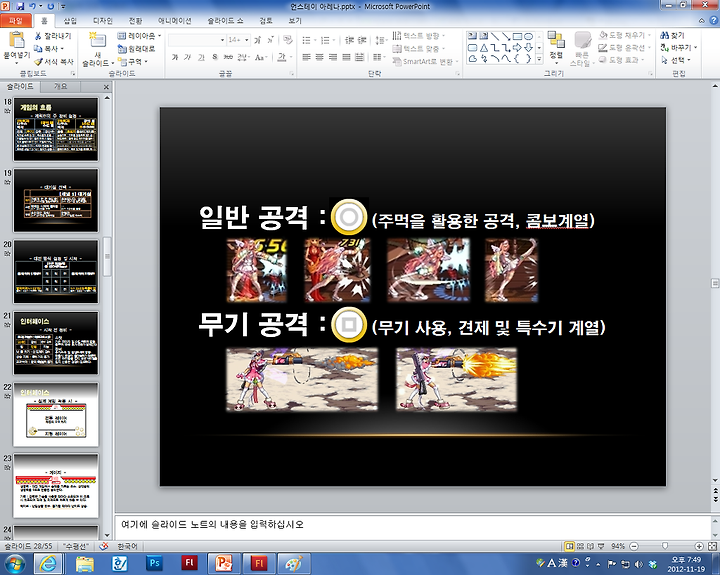The image size is (720, 575).
Task: Select the Arrow line shape in shapes gallery
Action: tap(506, 36)
